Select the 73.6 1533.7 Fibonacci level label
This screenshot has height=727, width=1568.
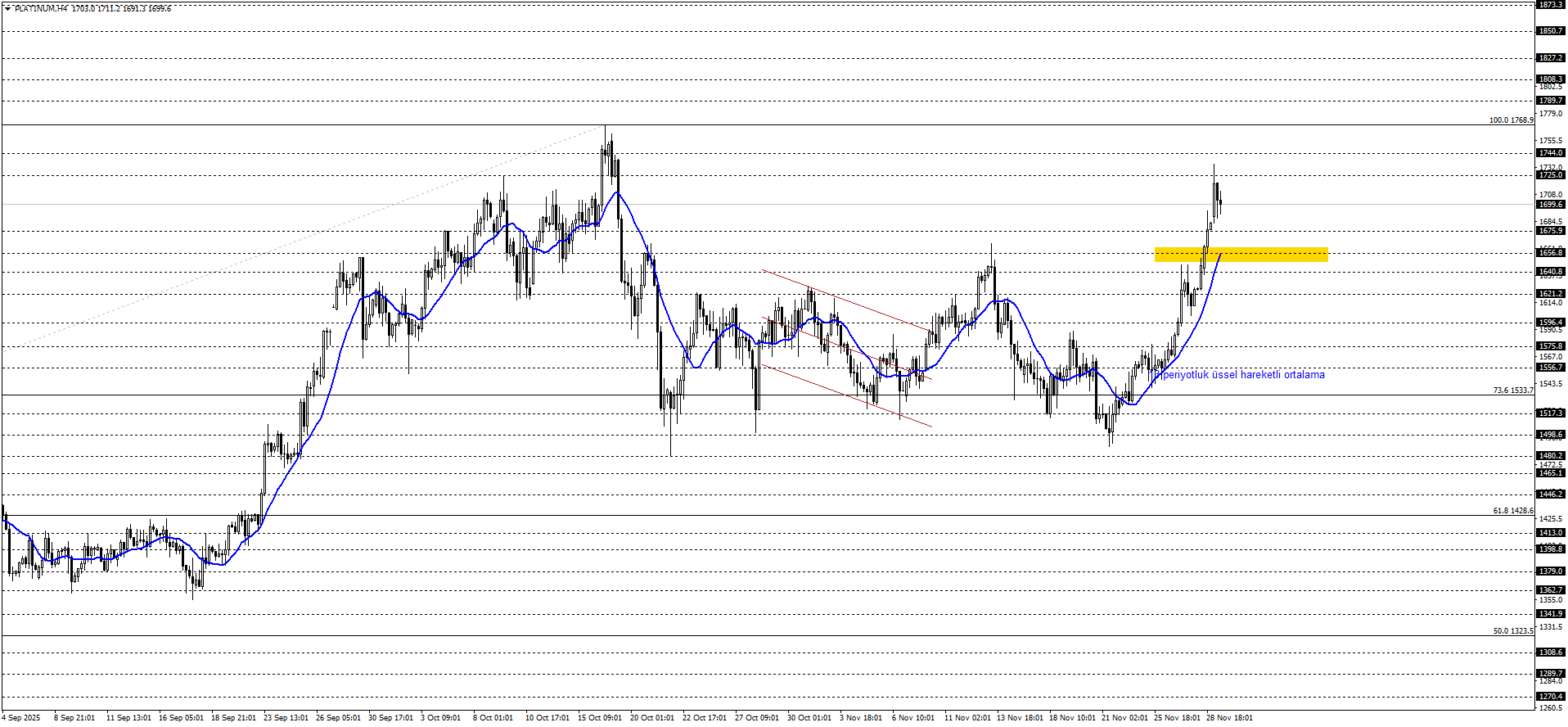coord(1512,391)
